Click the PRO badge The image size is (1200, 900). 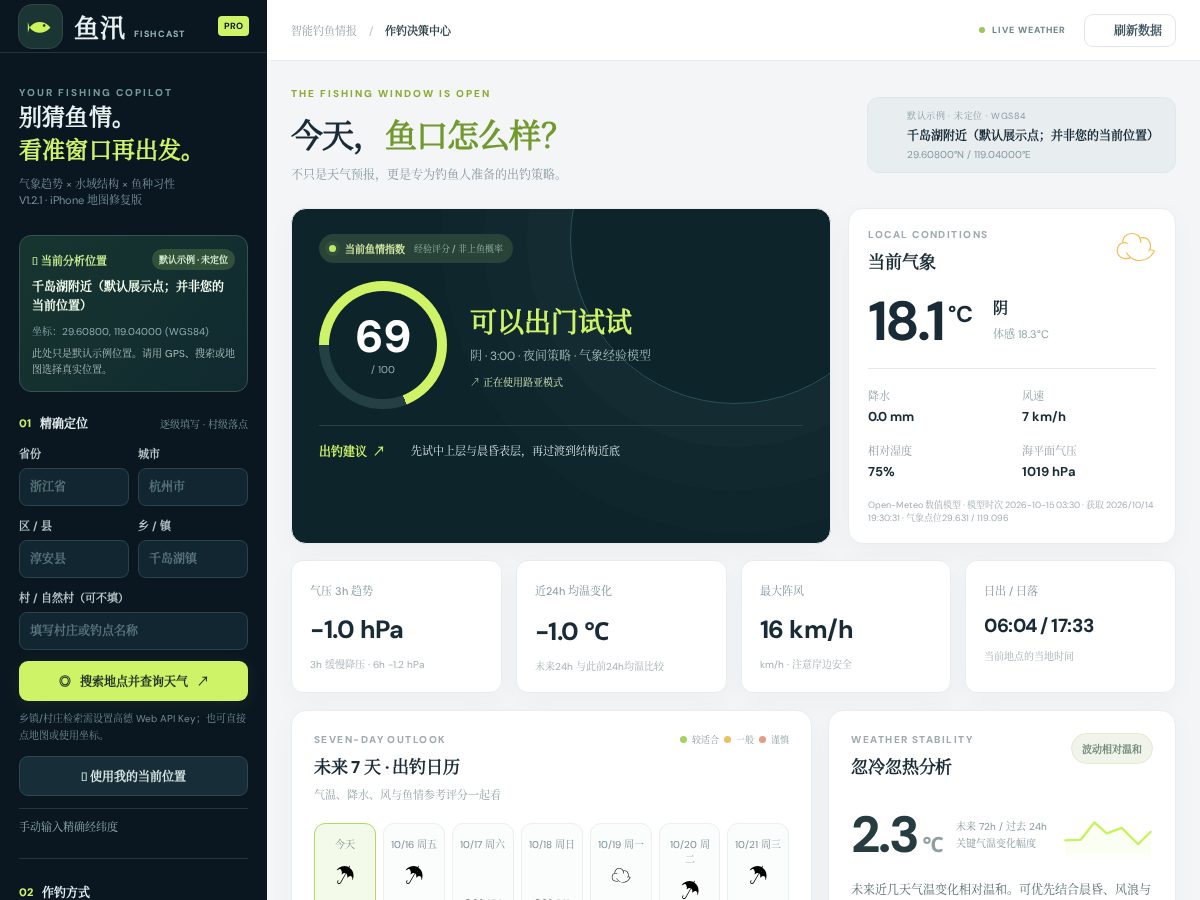[233, 26]
